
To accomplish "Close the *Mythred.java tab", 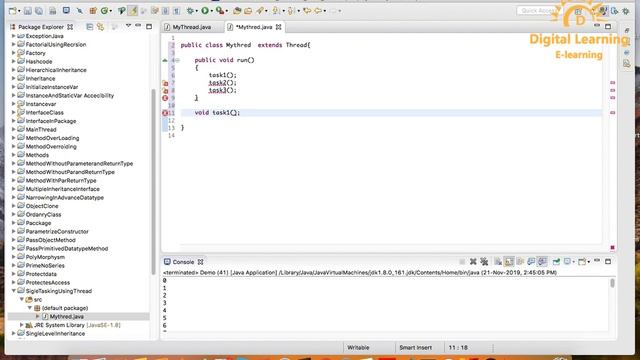I will (x=279, y=27).
